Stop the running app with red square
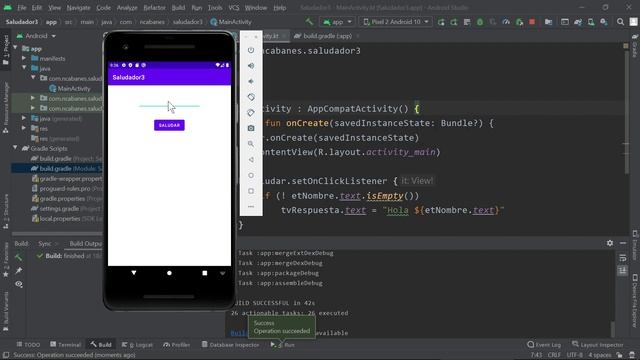 (x=532, y=22)
